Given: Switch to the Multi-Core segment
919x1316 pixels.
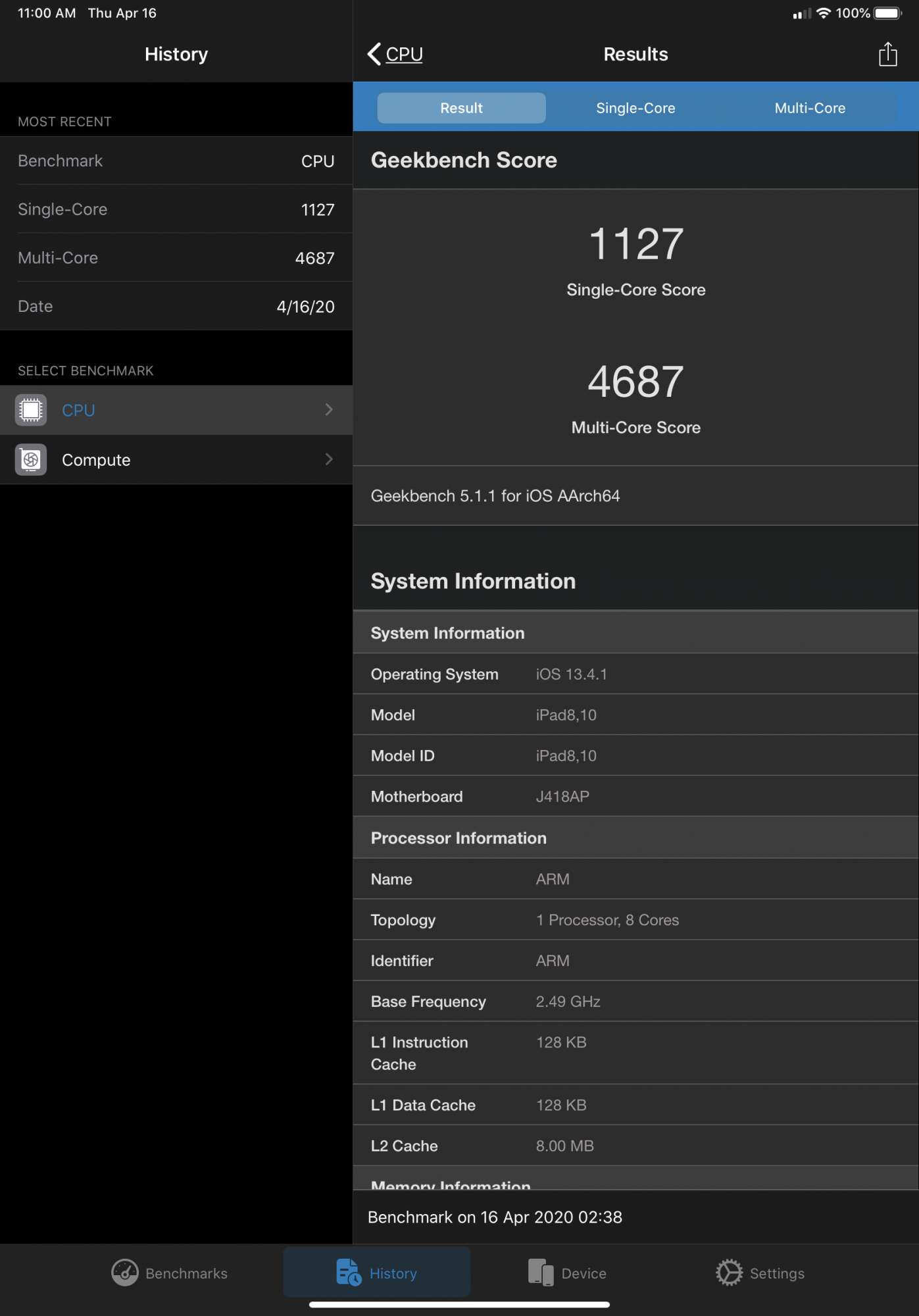Looking at the screenshot, I should click(x=810, y=108).
